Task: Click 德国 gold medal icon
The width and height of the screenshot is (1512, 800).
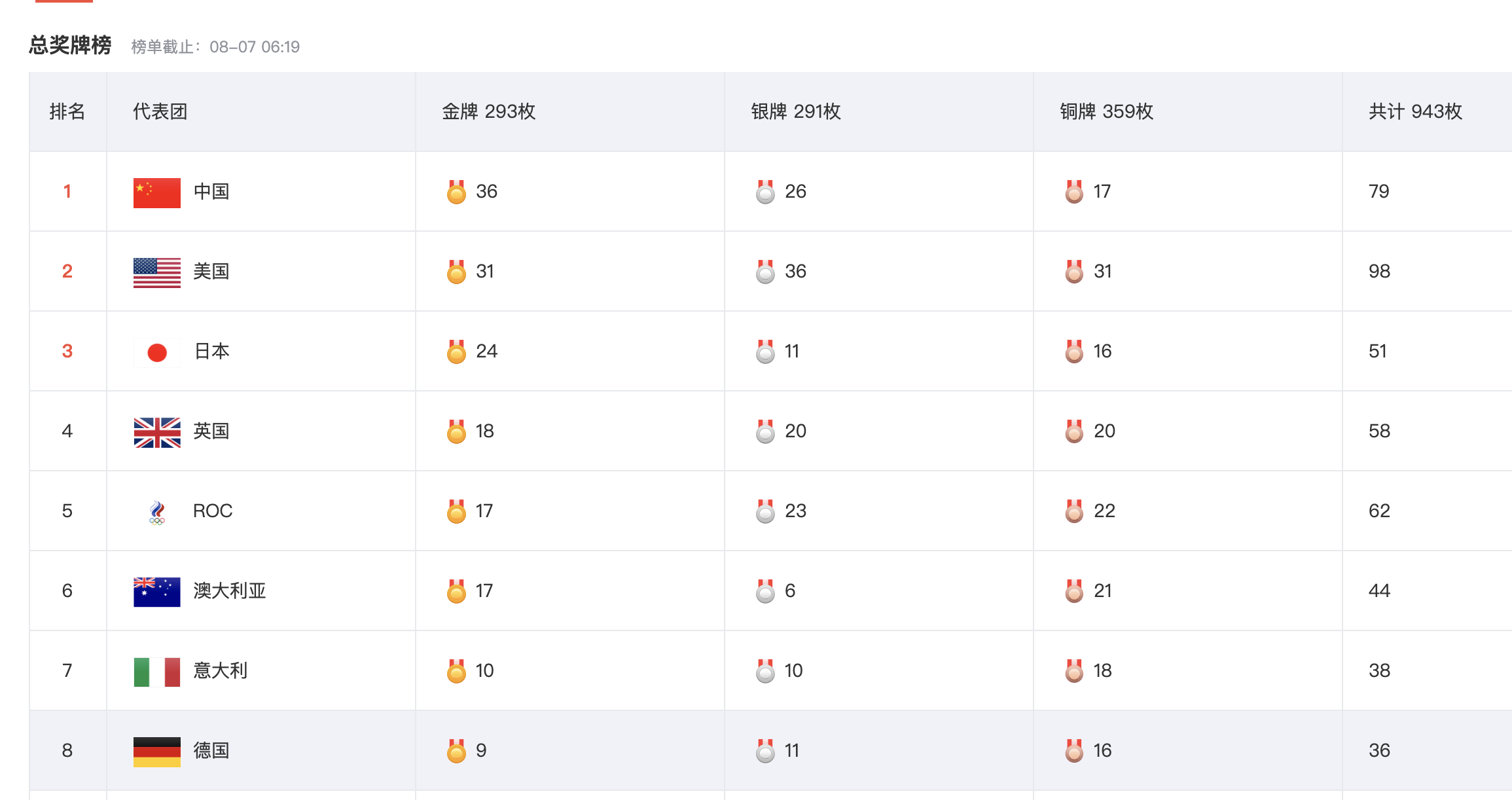Action: coord(456,751)
